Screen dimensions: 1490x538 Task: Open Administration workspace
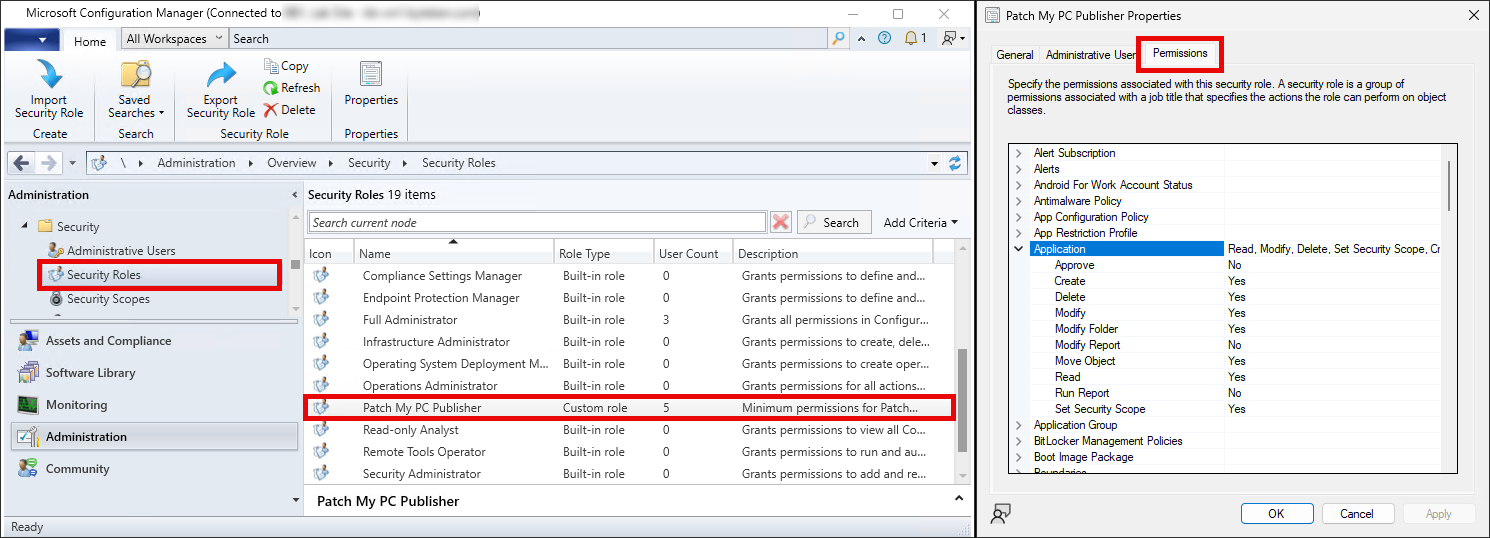pos(154,437)
